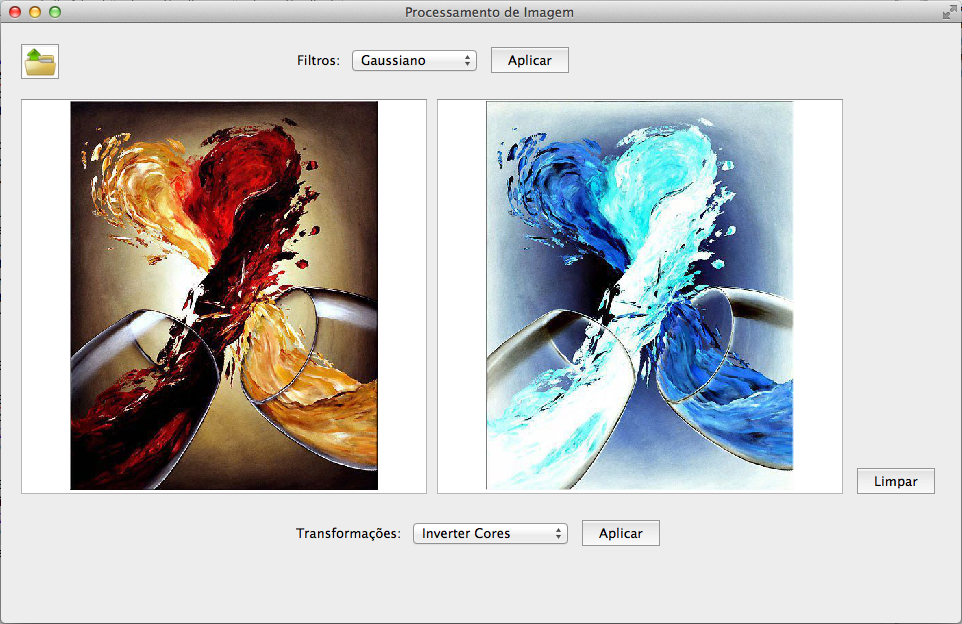Click the Filtros: label
Image resolution: width=962 pixels, height=624 pixels.
(318, 60)
